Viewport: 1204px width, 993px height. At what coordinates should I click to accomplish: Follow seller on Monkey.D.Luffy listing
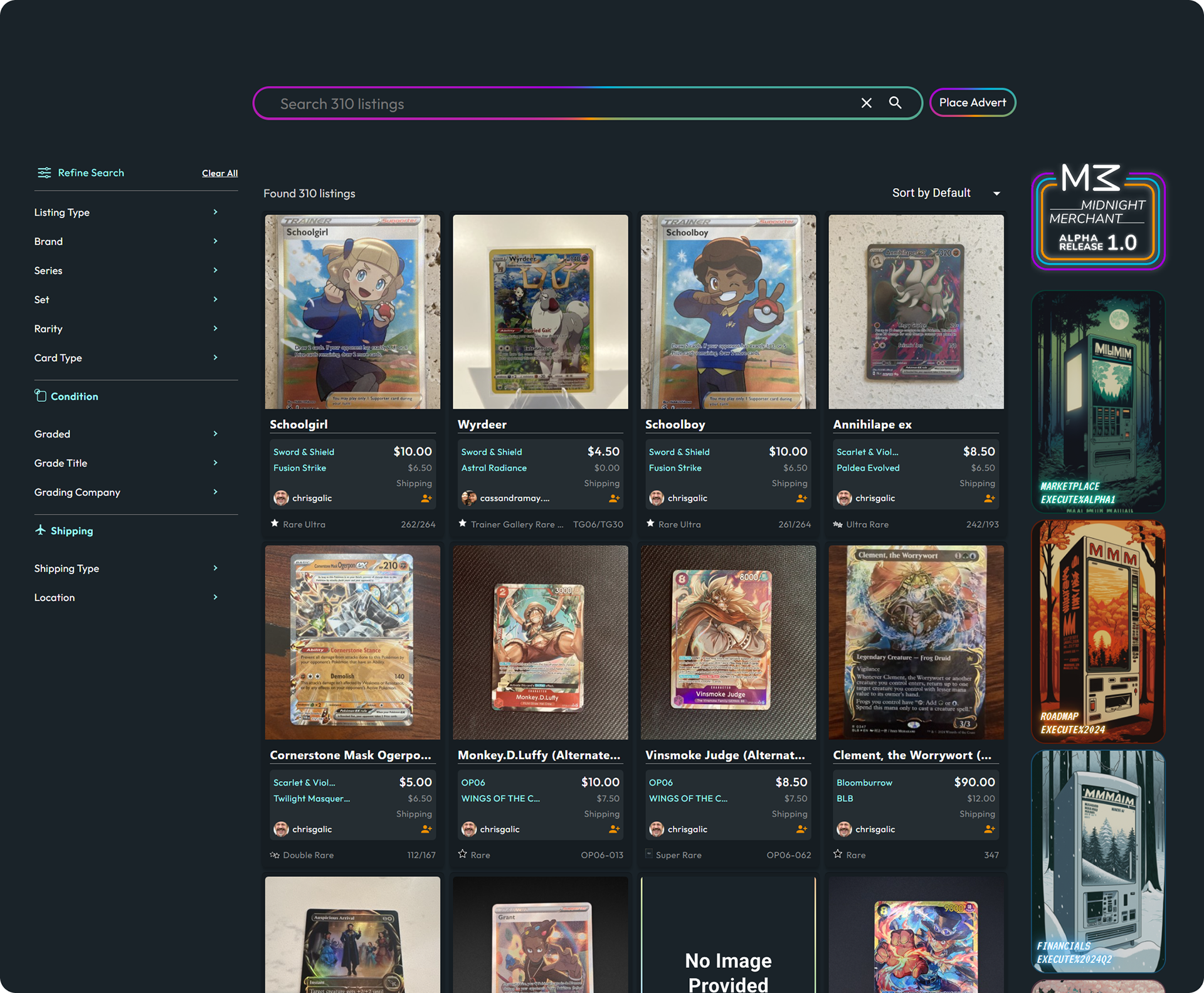click(x=615, y=829)
